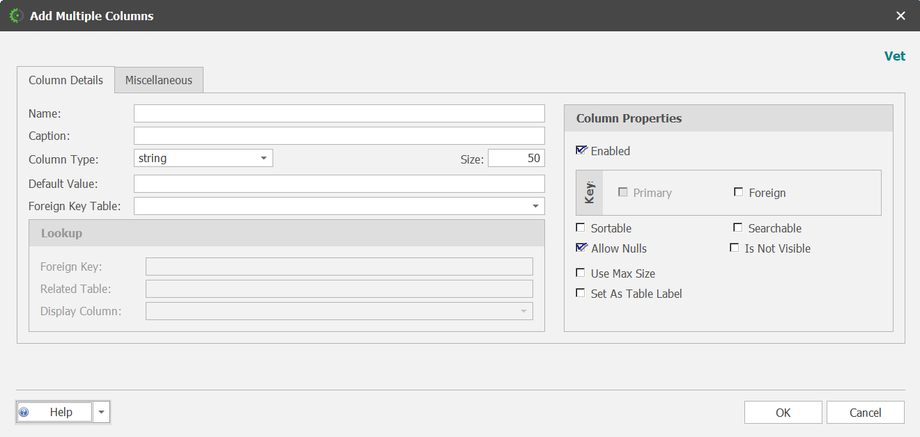Click the Cancel button
The width and height of the screenshot is (920, 437).
[x=865, y=412]
